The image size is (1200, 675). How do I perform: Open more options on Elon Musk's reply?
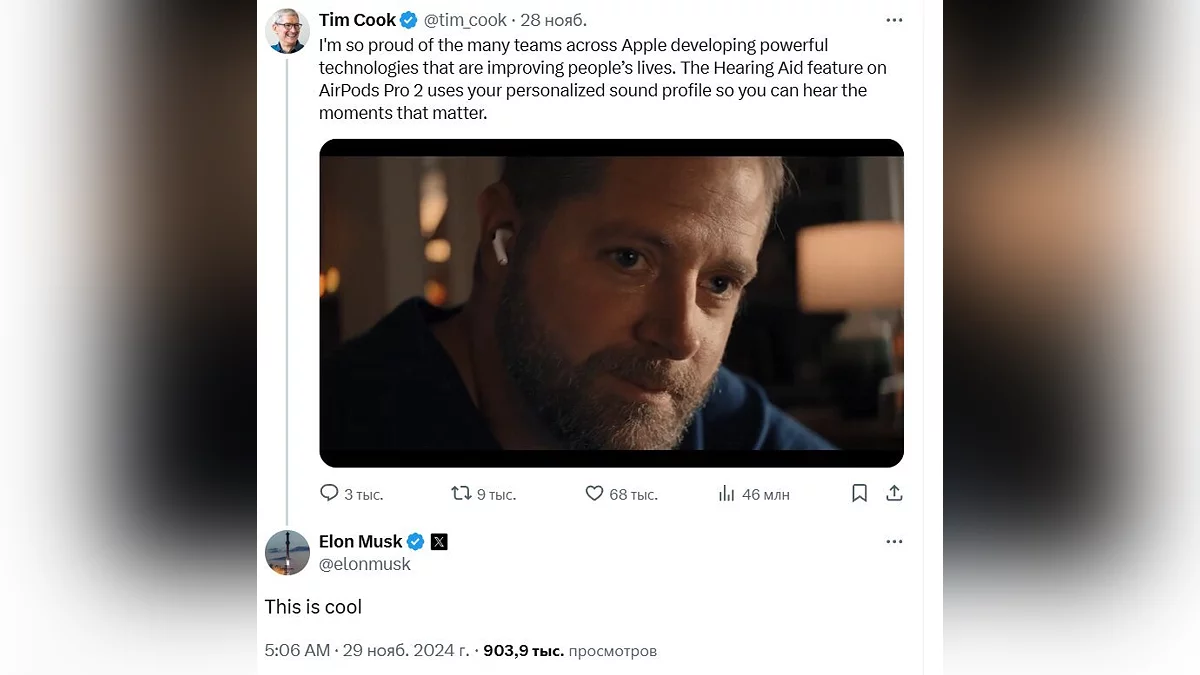[x=894, y=541]
